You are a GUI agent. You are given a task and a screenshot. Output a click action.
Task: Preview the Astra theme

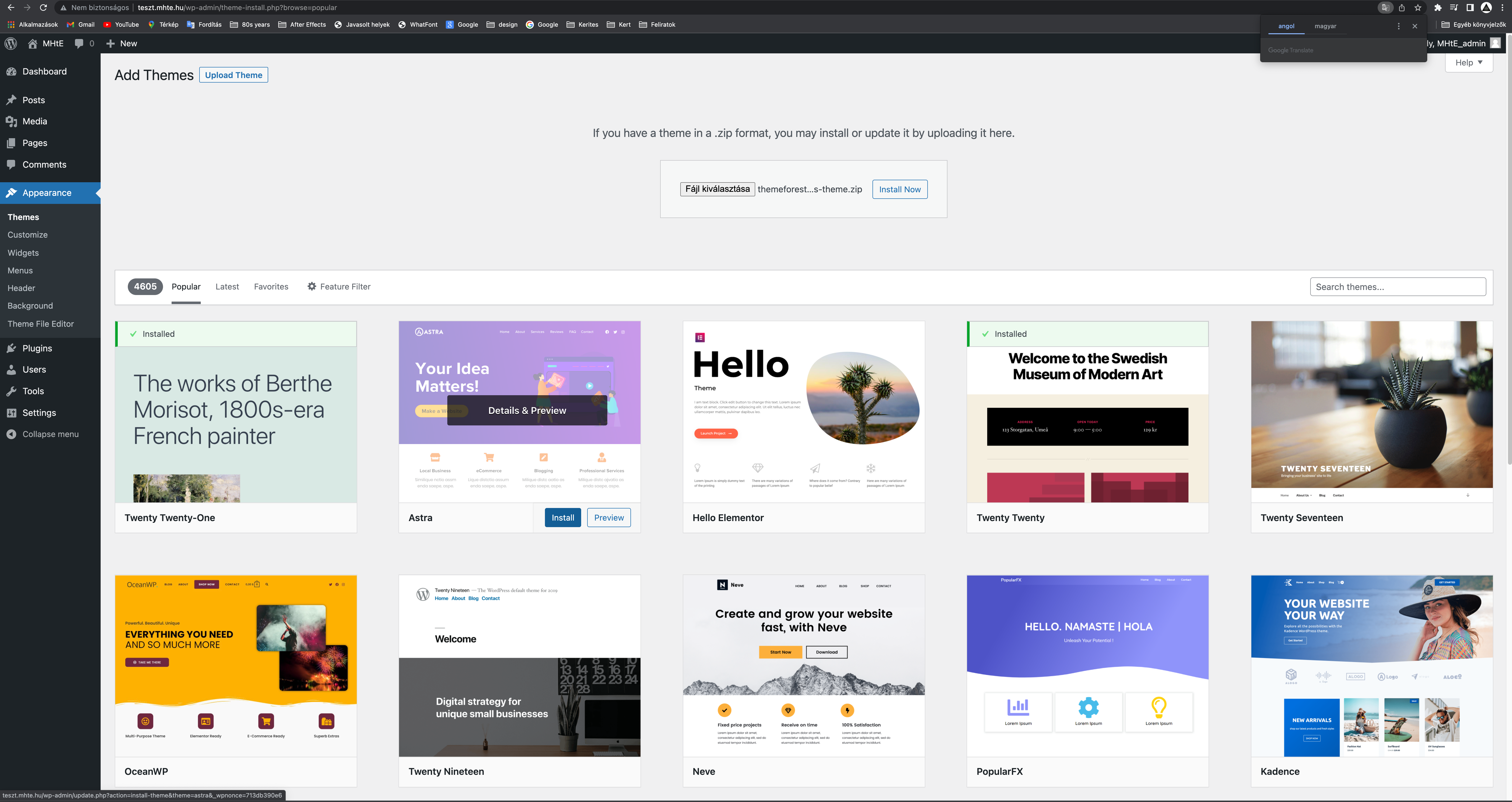(609, 518)
